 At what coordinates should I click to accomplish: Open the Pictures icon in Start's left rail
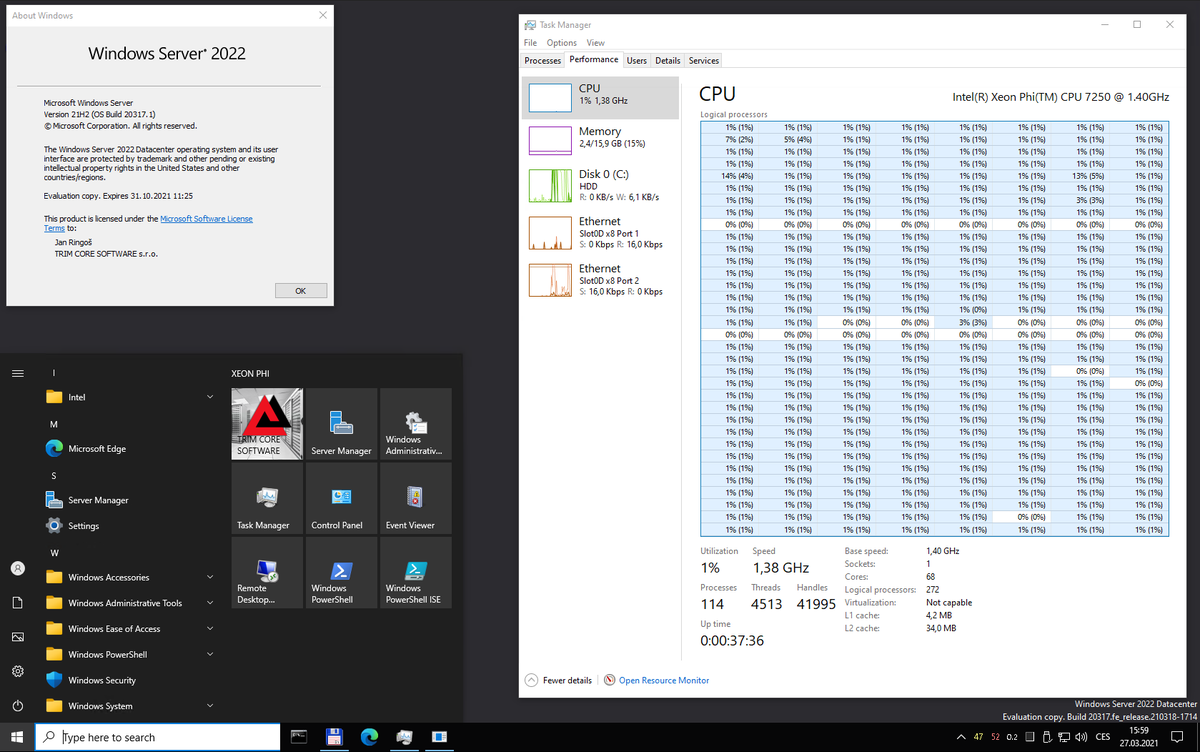(x=17, y=637)
